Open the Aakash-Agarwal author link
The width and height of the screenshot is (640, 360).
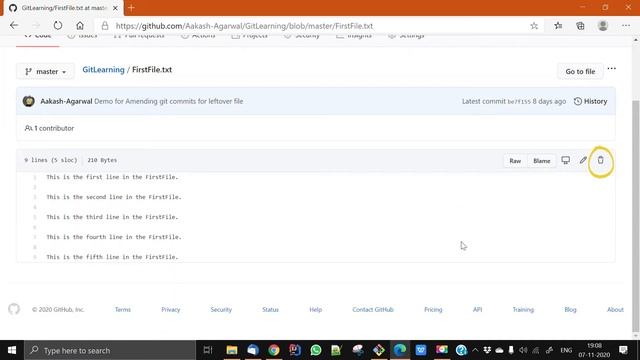point(66,101)
